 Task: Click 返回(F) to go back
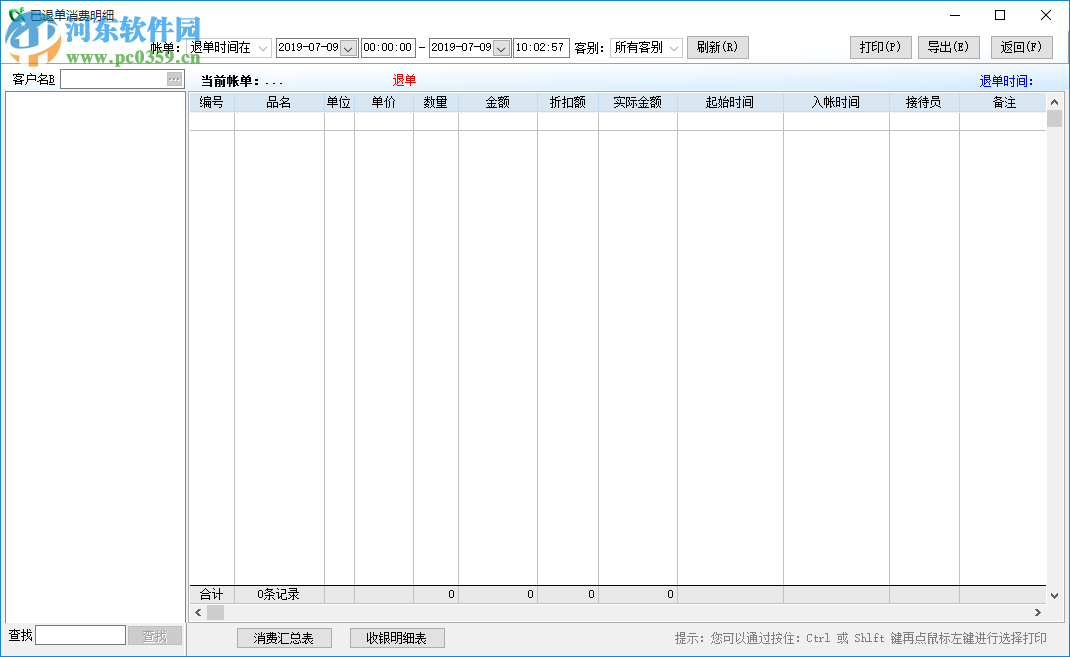coord(1023,47)
